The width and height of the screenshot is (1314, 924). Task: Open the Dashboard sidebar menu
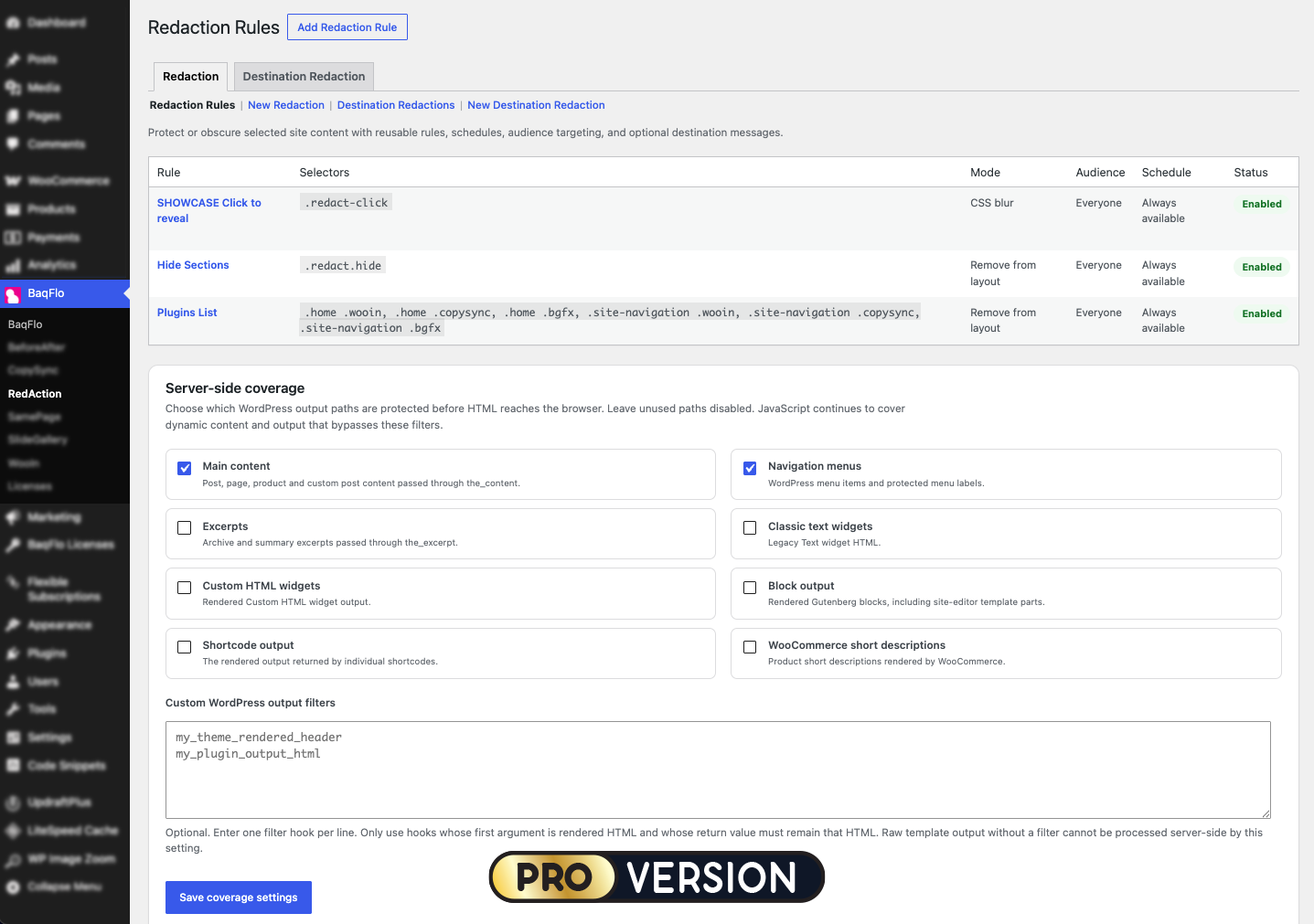[65, 23]
